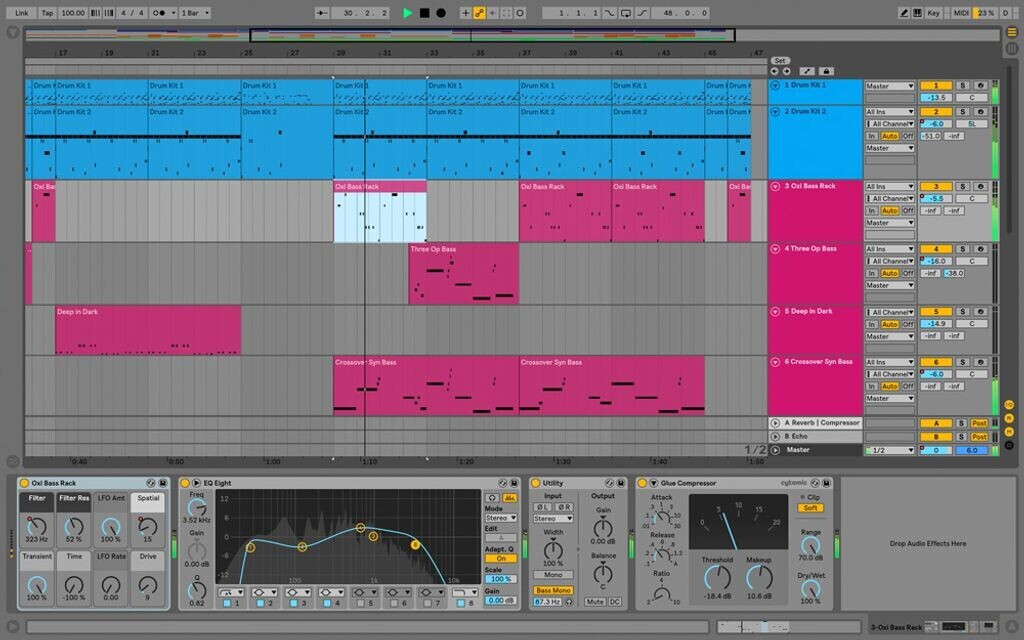Click the Record button in the transport
The width and height of the screenshot is (1024, 640).
click(x=441, y=12)
